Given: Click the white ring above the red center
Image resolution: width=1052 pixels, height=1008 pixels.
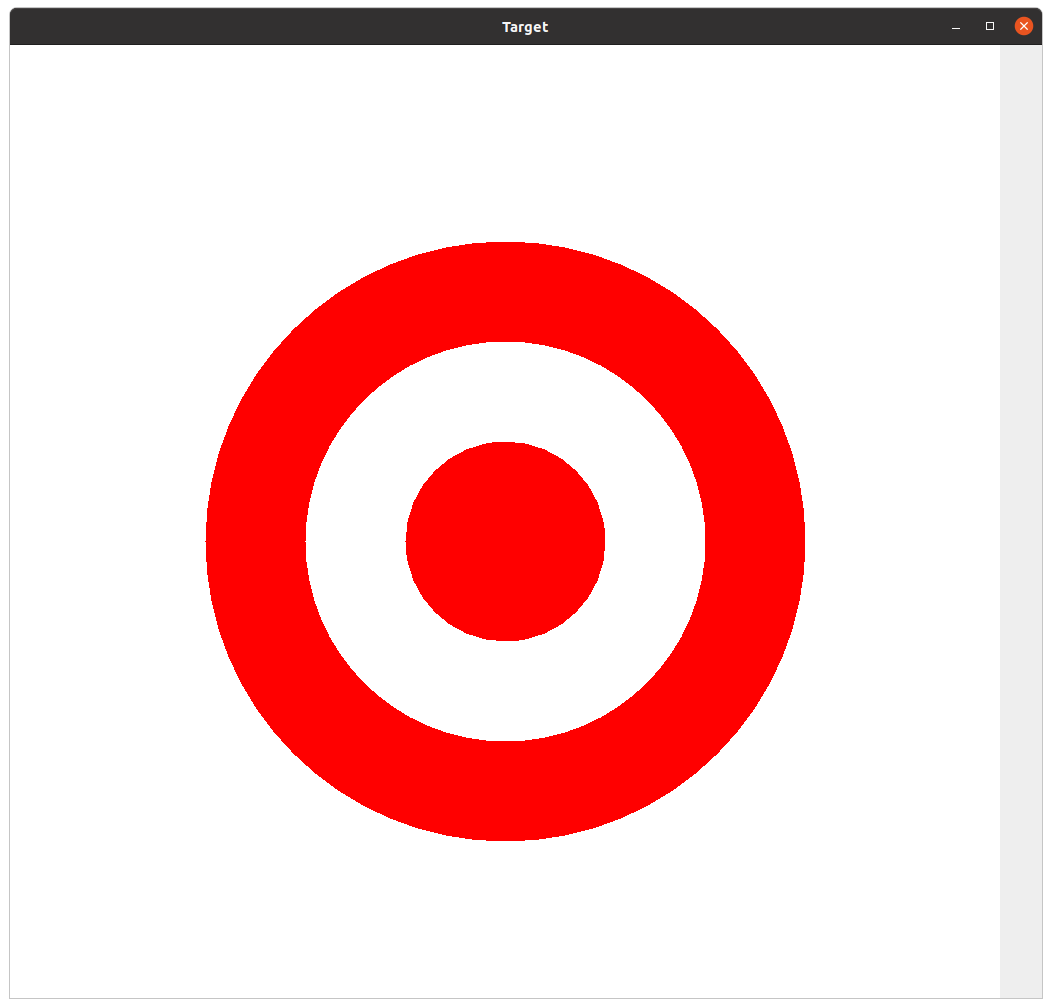Looking at the screenshot, I should click(x=505, y=391).
